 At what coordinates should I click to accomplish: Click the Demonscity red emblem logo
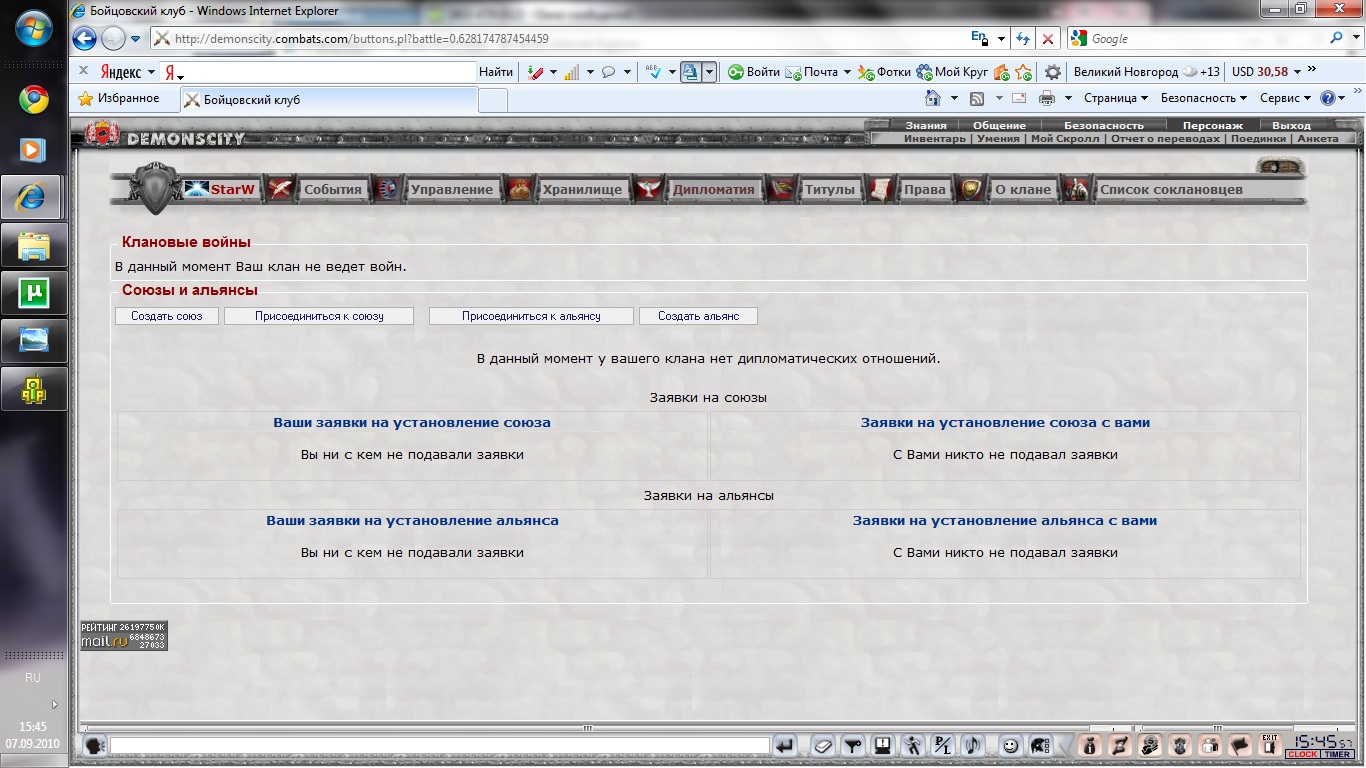point(101,134)
